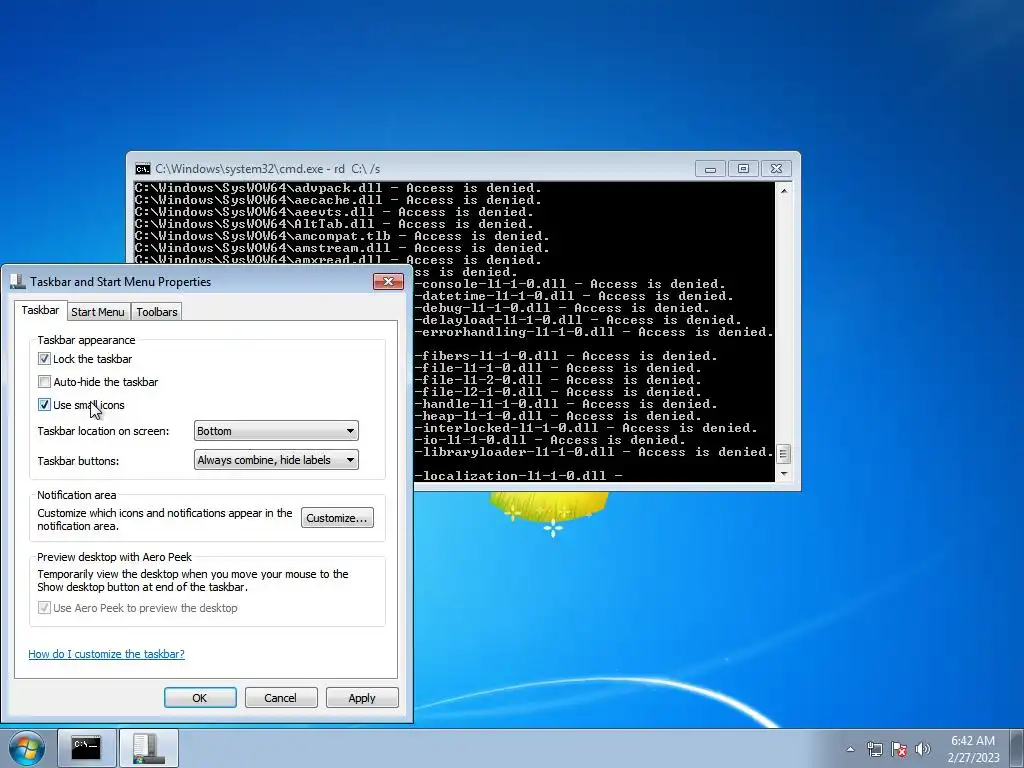
Task: Click the errorhandling-l1-1-0.dll output line
Action: click(594, 332)
